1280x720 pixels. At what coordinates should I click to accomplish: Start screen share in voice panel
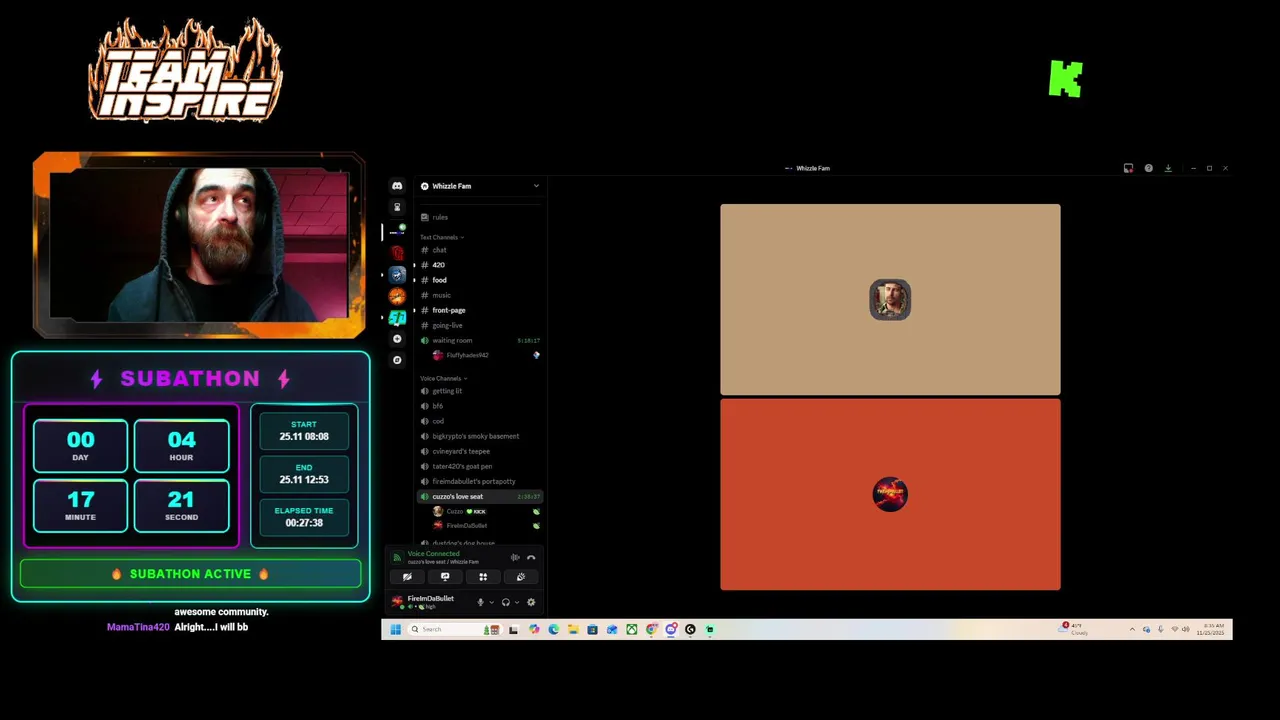pos(445,577)
